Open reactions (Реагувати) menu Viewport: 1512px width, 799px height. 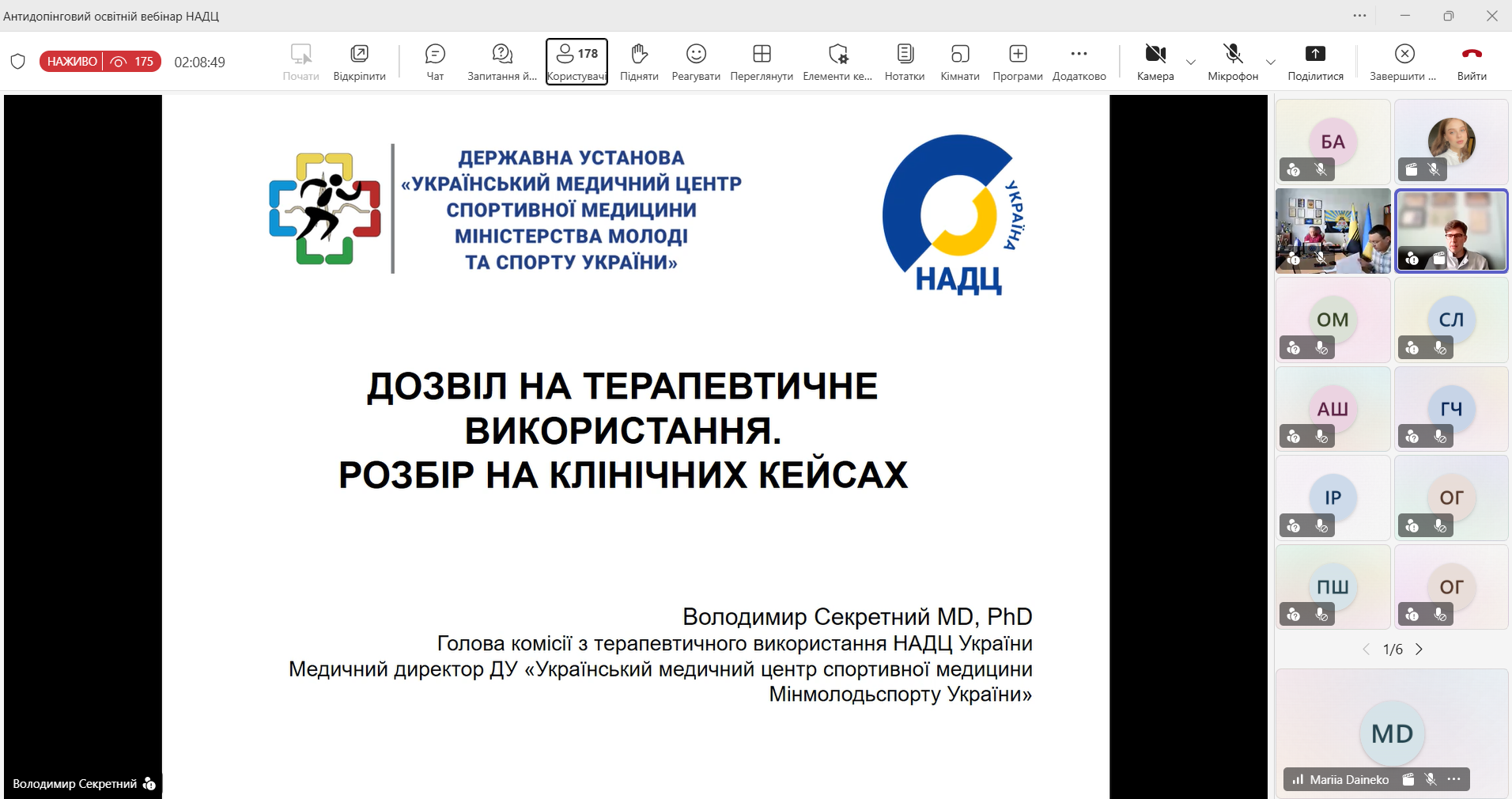[x=696, y=62]
